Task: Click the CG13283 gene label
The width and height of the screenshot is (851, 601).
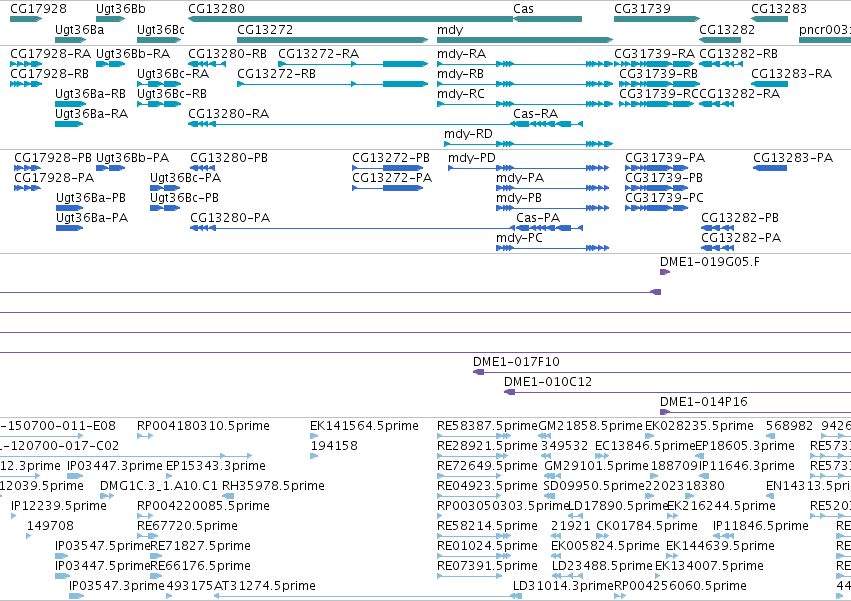Action: (779, 9)
